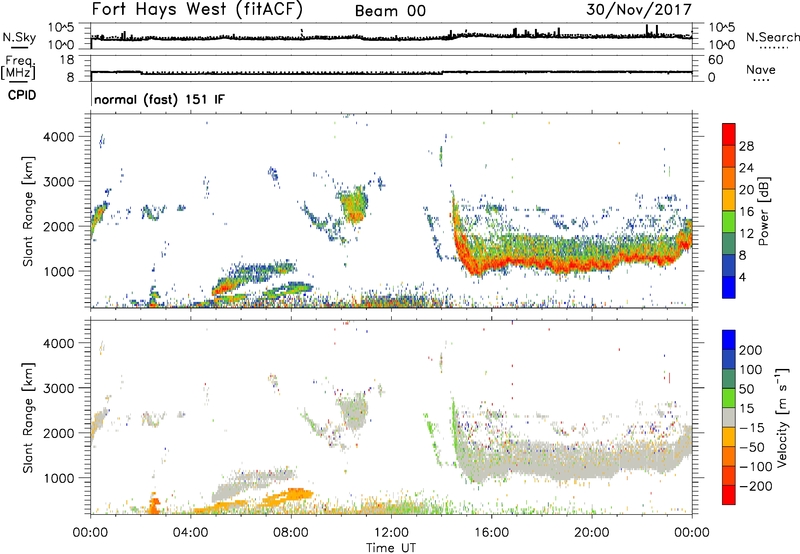Select the "N.Search" legend label

tap(772, 37)
